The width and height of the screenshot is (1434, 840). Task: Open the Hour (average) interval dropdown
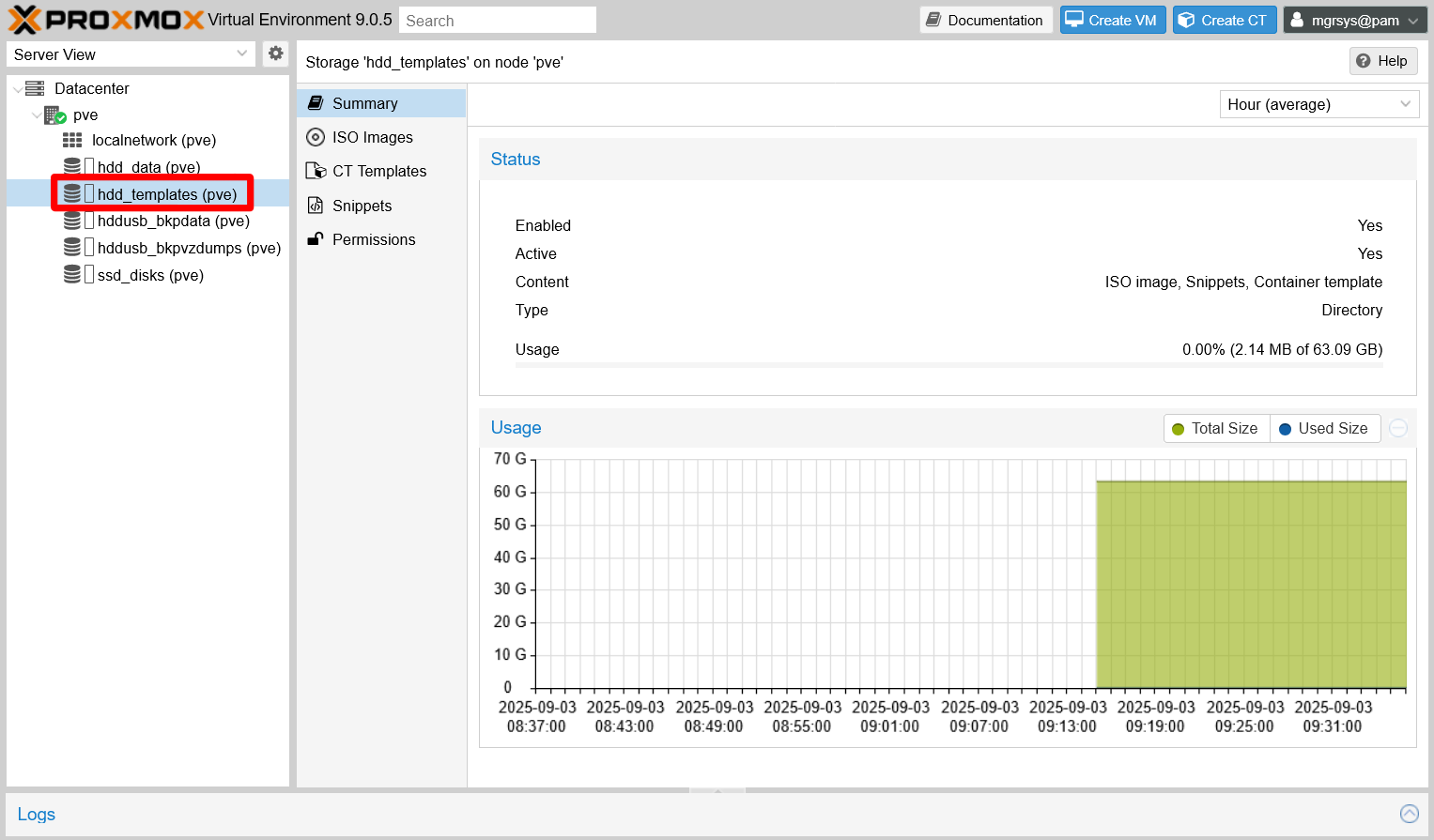click(1318, 104)
